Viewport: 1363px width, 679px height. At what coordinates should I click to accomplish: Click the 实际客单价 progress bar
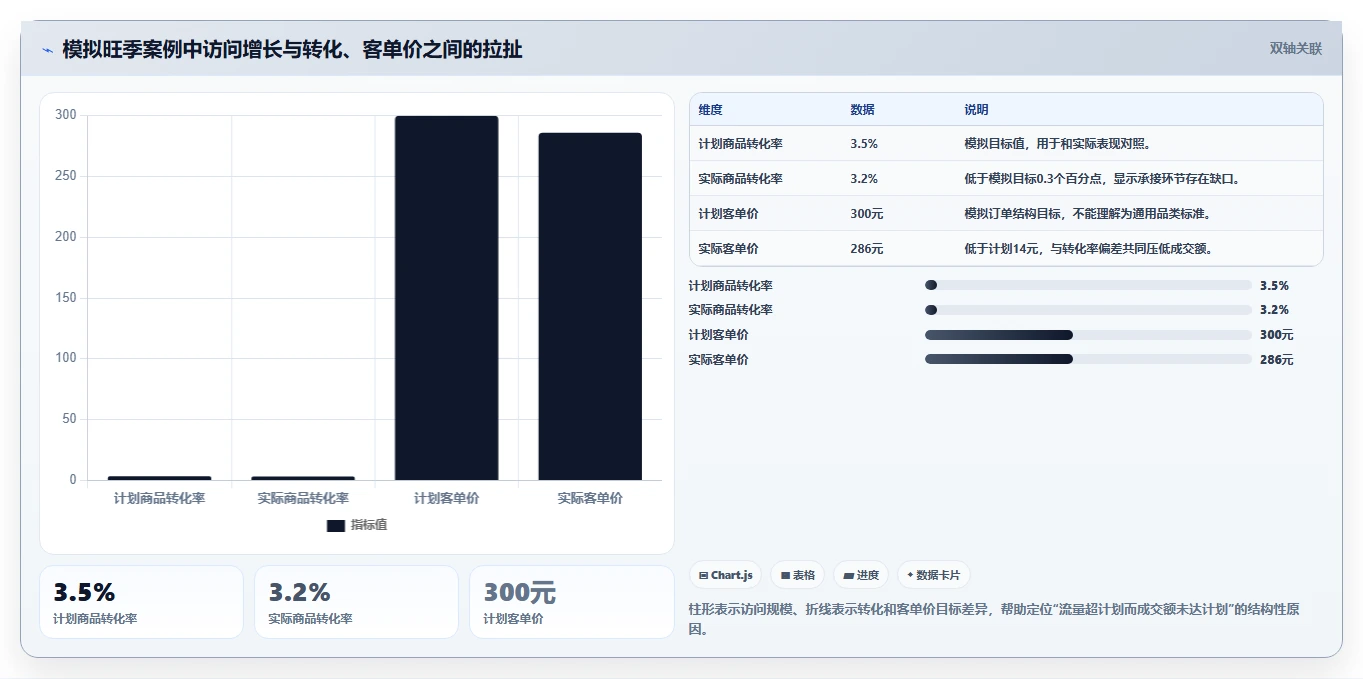click(1088, 359)
